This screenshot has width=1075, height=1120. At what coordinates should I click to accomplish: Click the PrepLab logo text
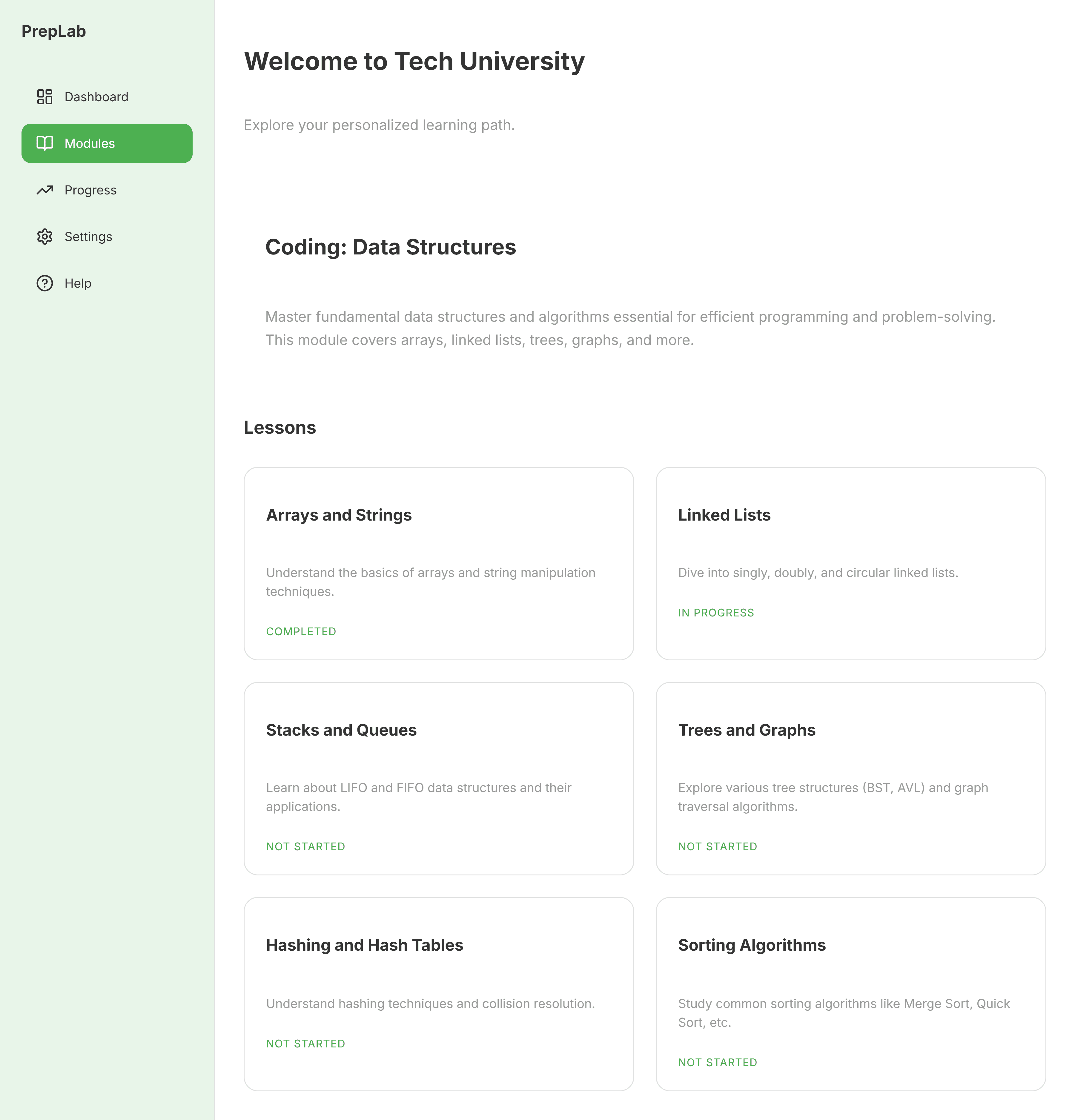(54, 31)
